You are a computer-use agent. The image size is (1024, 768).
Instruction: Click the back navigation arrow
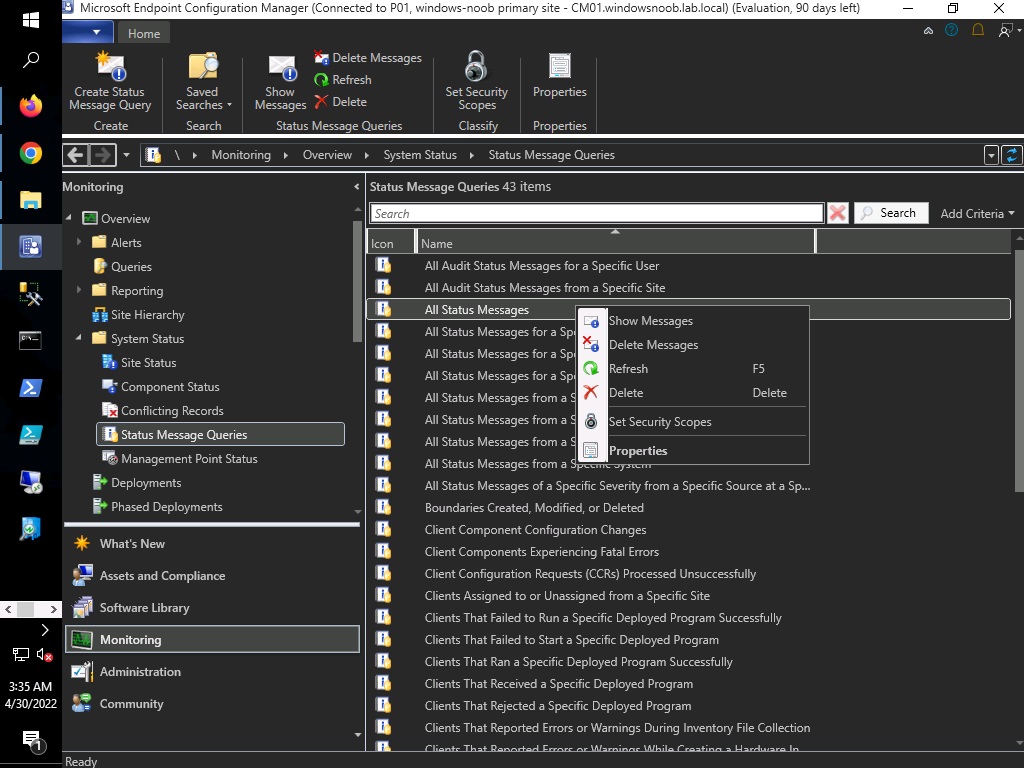76,155
